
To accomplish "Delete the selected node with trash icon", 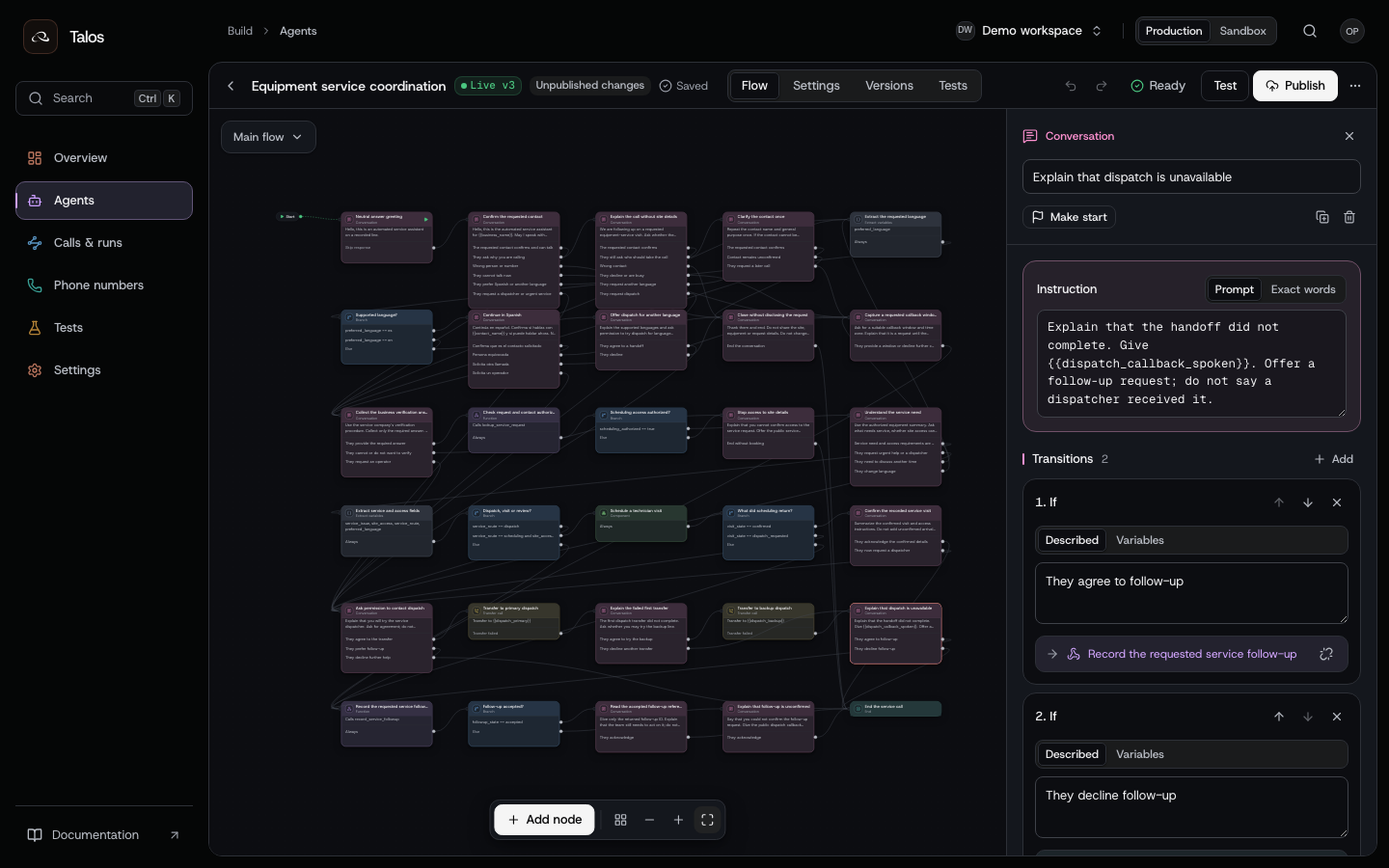I will click(x=1349, y=217).
